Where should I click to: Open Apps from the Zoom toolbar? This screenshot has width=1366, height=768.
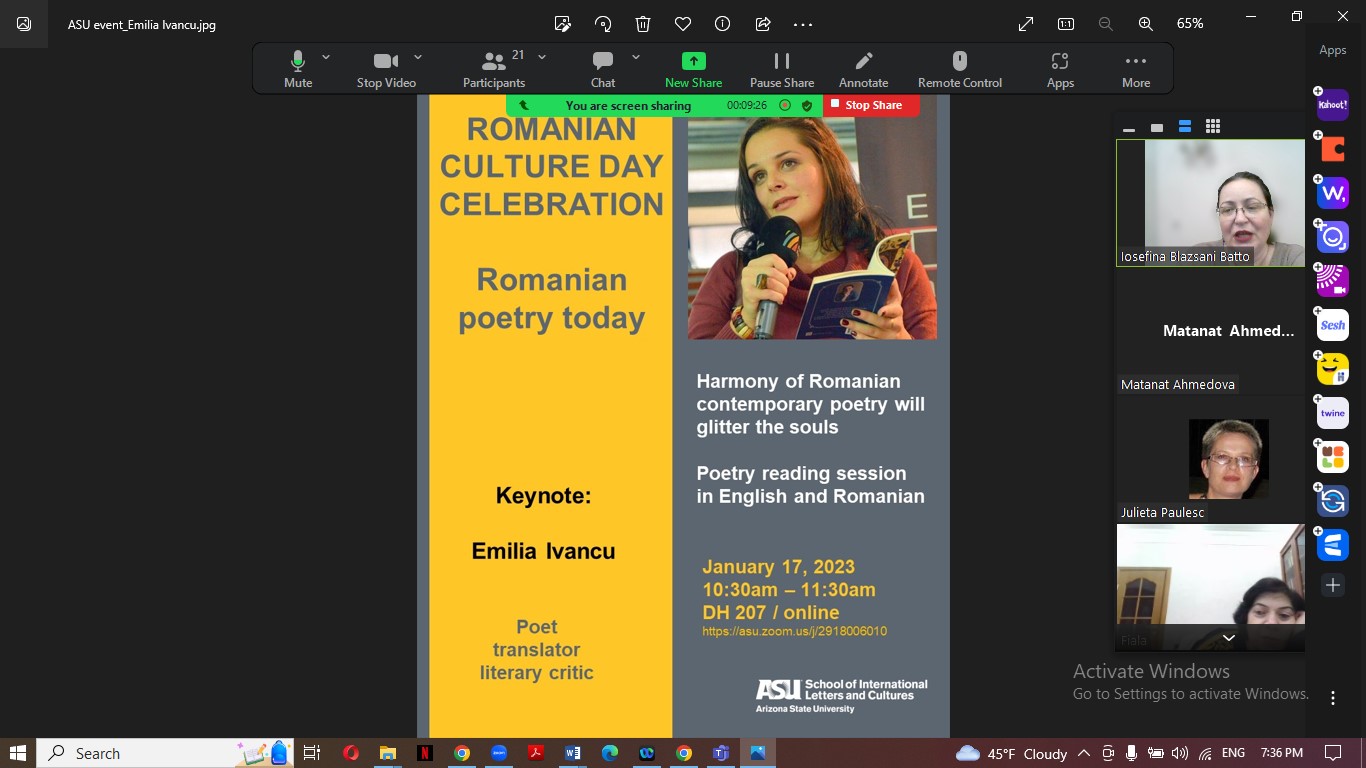pos(1060,69)
